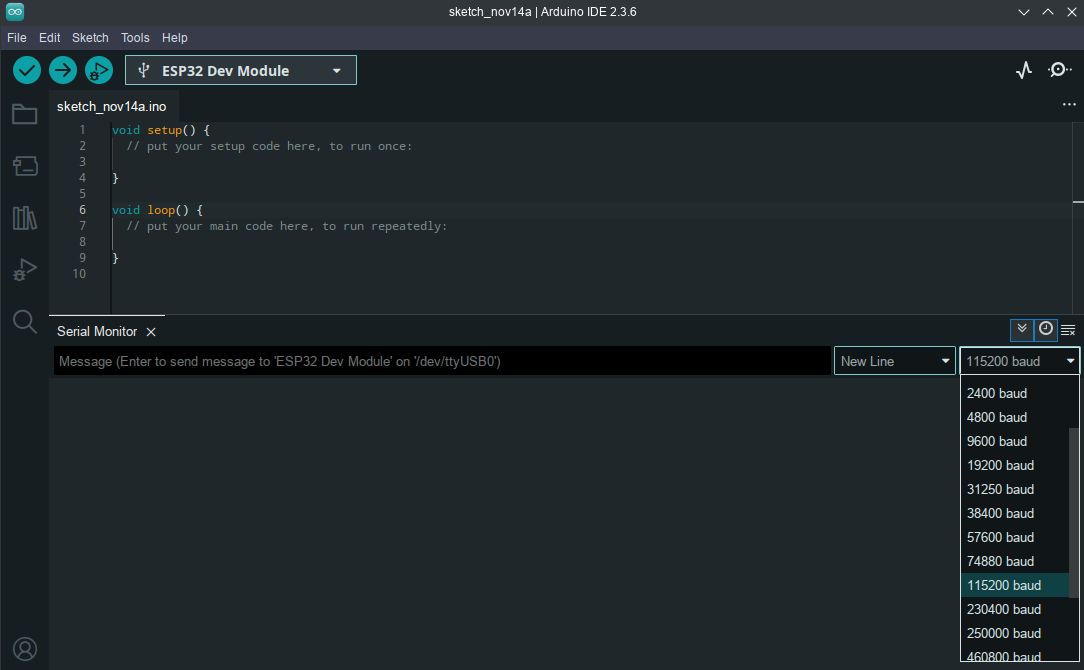The height and width of the screenshot is (670, 1084).
Task: Open the Library Manager sidebar icon
Action: point(24,218)
